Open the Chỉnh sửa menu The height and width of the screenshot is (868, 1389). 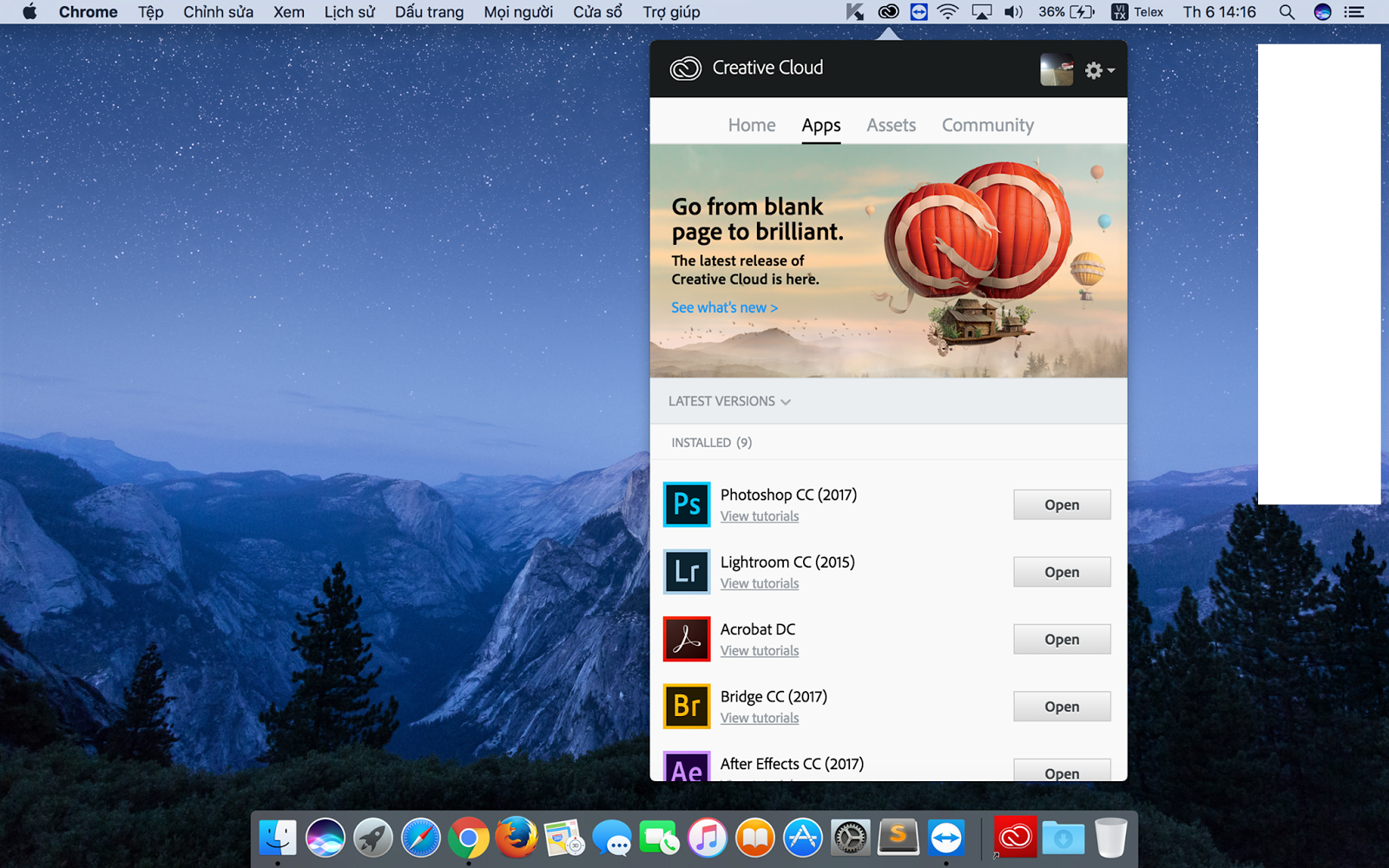pos(219,12)
